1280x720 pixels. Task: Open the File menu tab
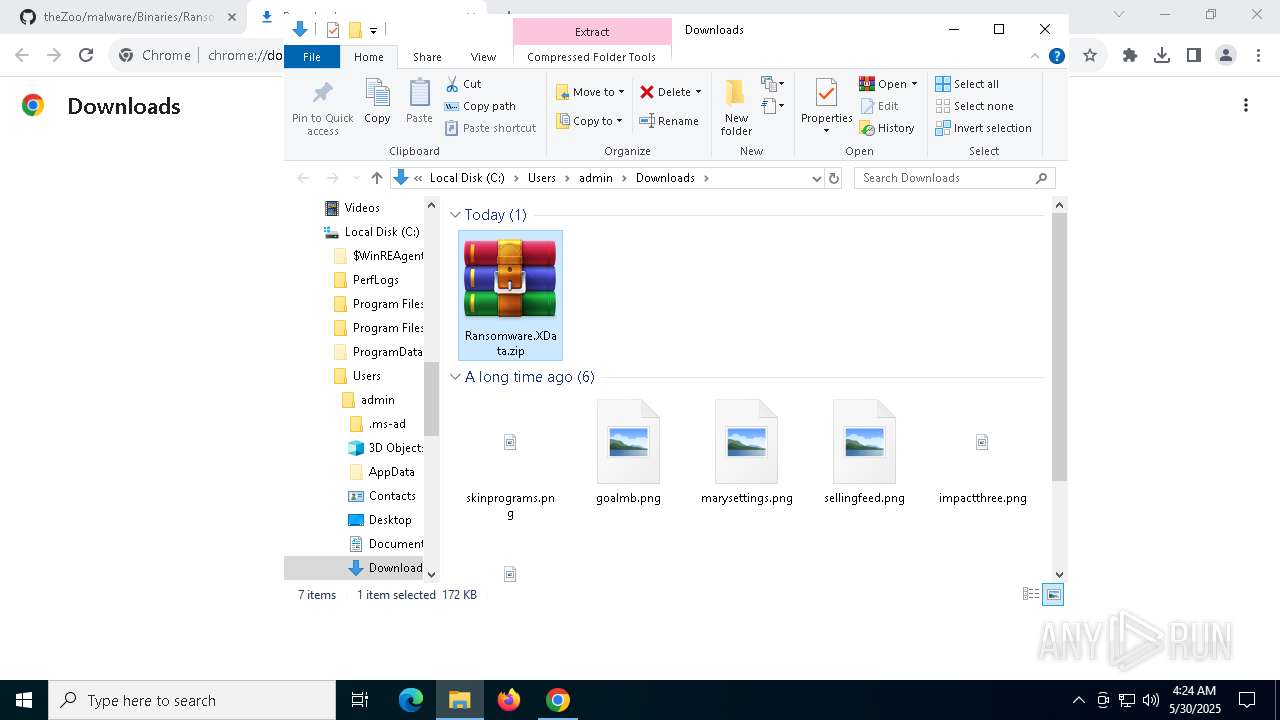coord(312,57)
